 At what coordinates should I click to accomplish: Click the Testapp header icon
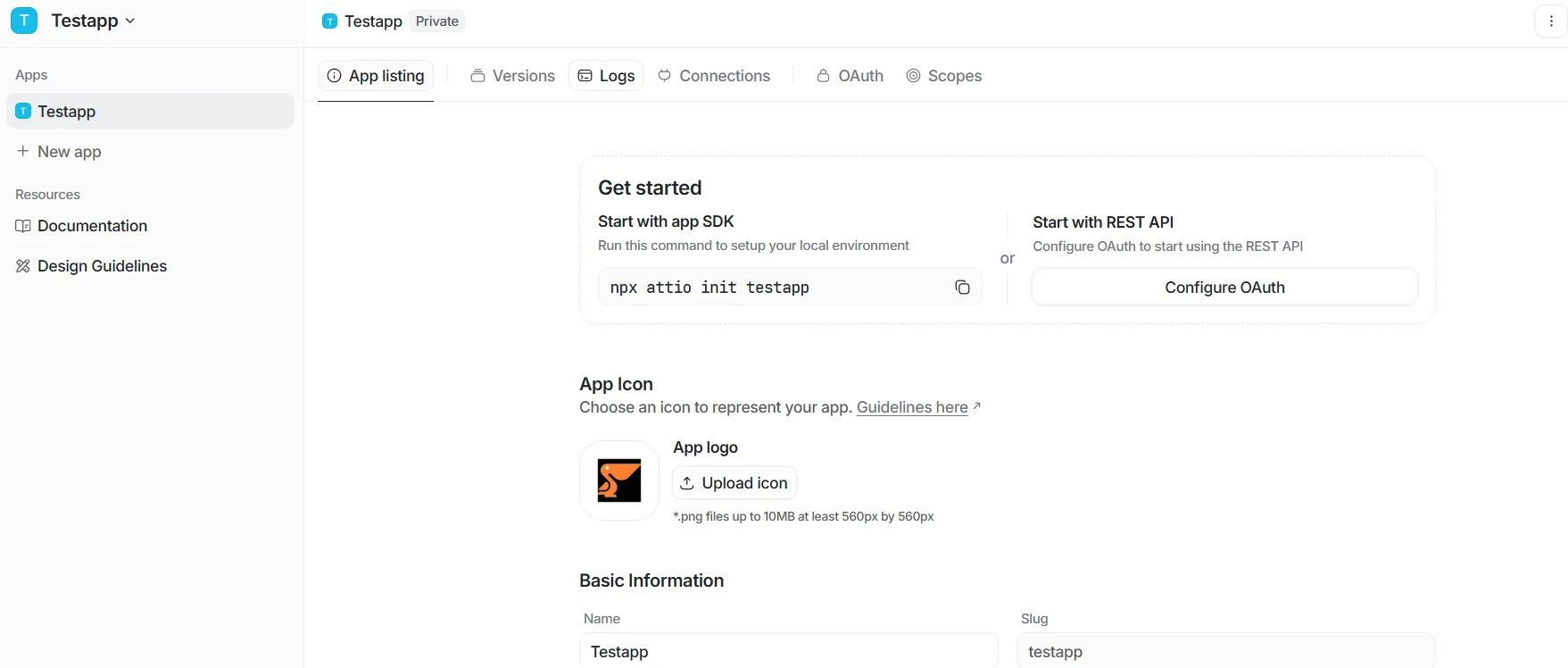click(329, 21)
